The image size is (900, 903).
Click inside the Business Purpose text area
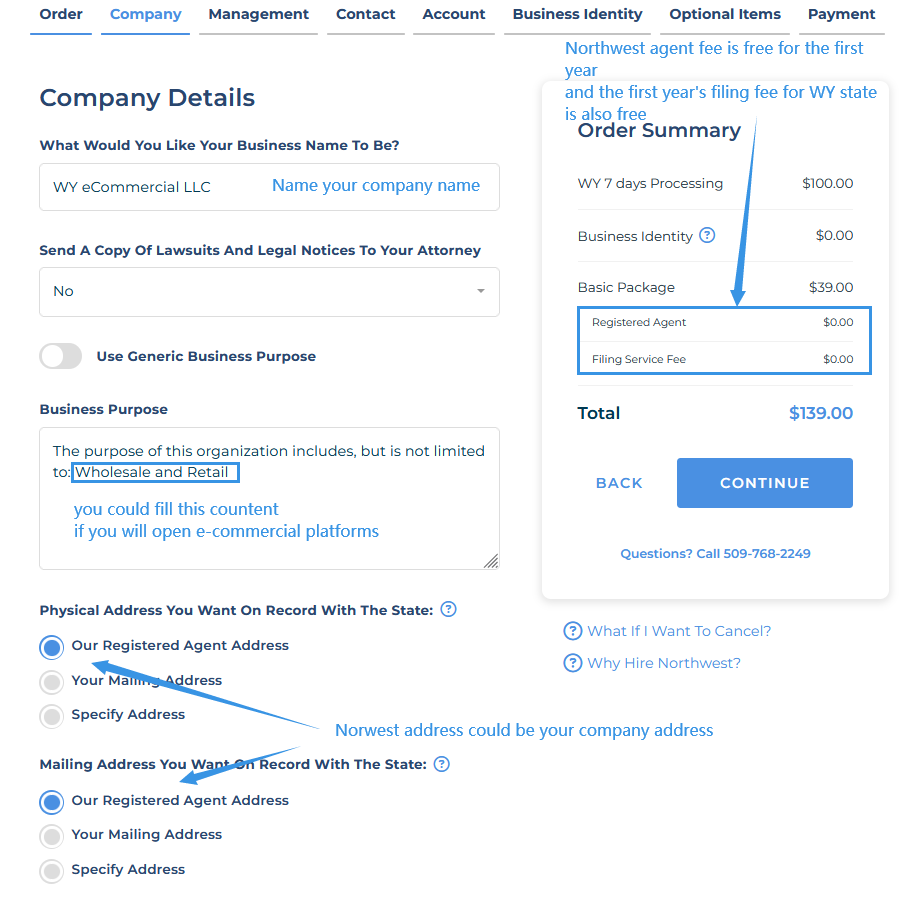click(269, 499)
